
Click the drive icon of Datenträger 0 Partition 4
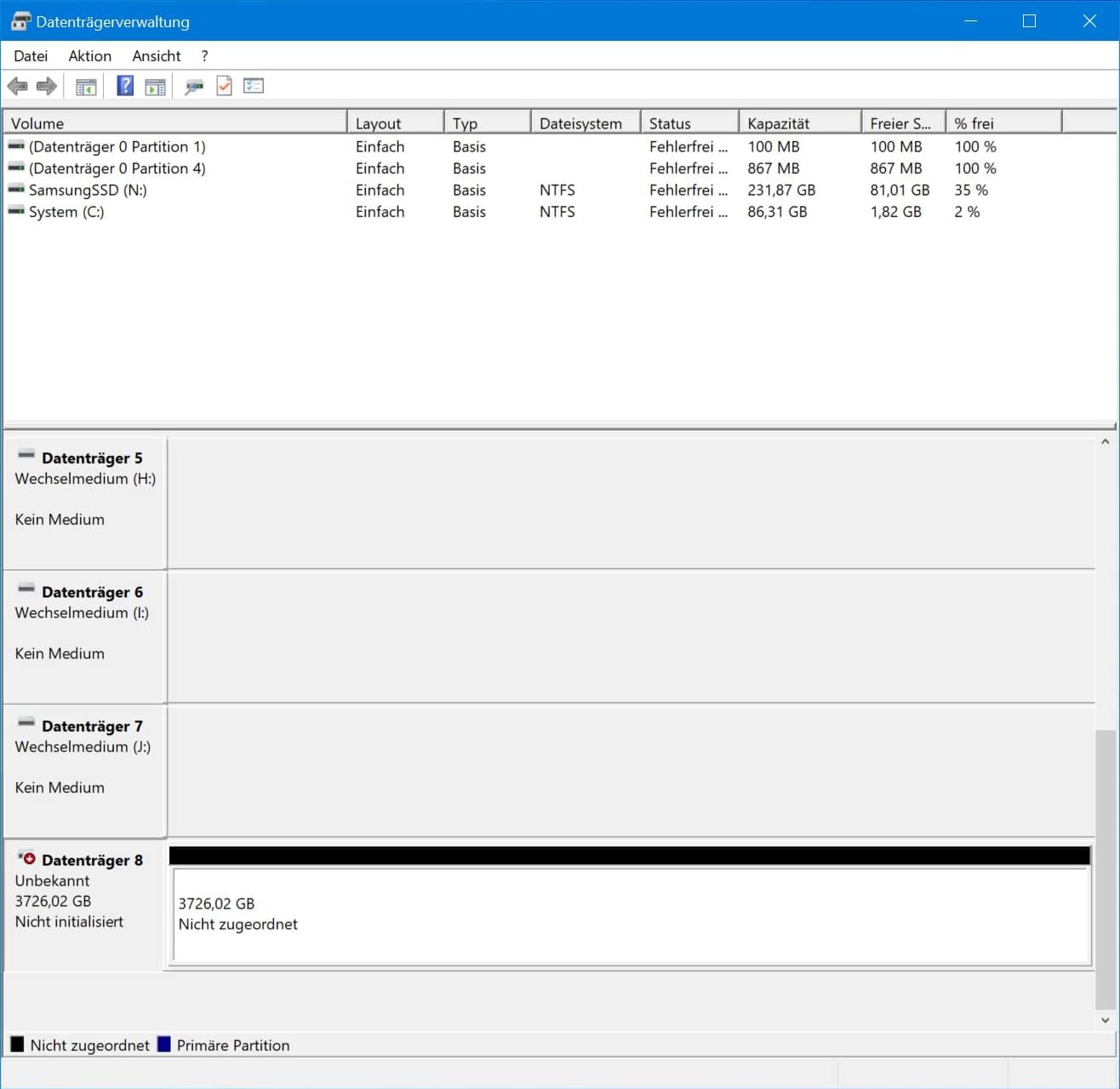16,168
